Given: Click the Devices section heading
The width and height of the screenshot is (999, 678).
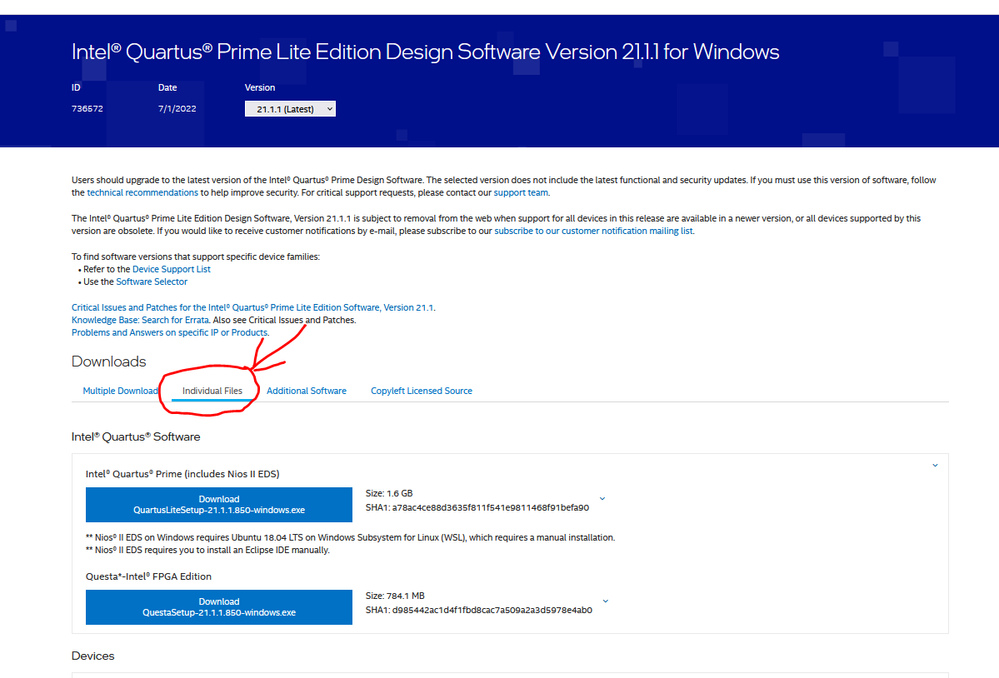Looking at the screenshot, I should click(93, 656).
